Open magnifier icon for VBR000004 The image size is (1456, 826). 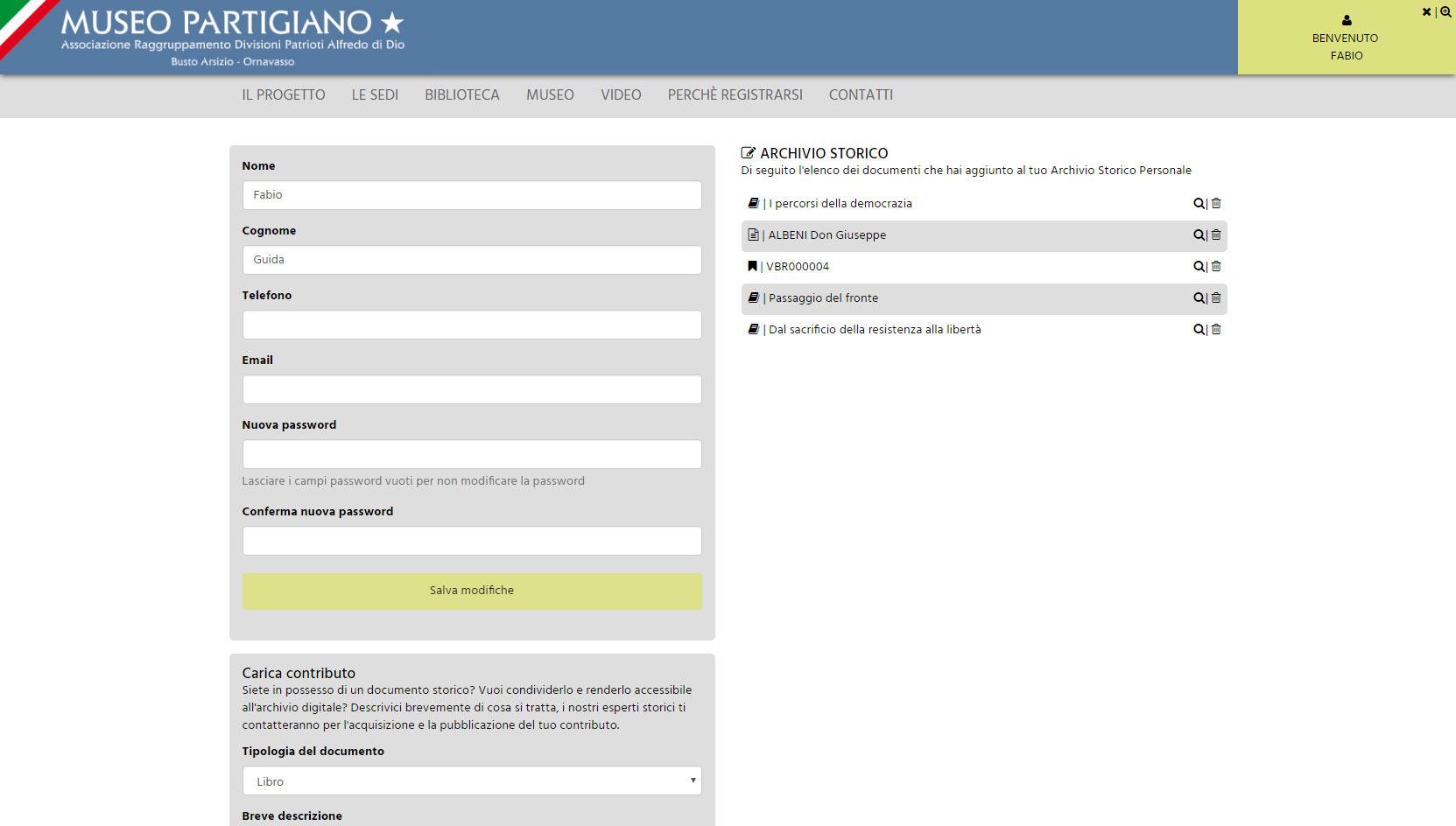(x=1199, y=267)
